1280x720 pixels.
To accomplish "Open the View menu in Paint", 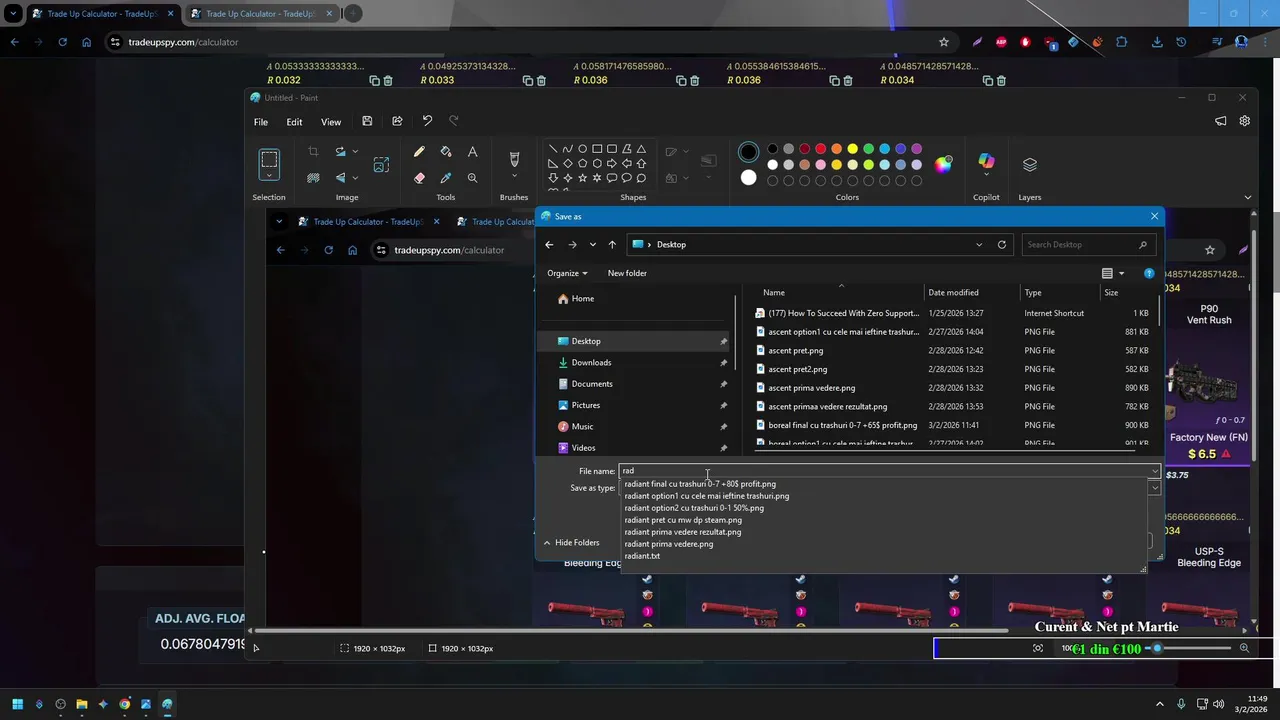I will 331,122.
